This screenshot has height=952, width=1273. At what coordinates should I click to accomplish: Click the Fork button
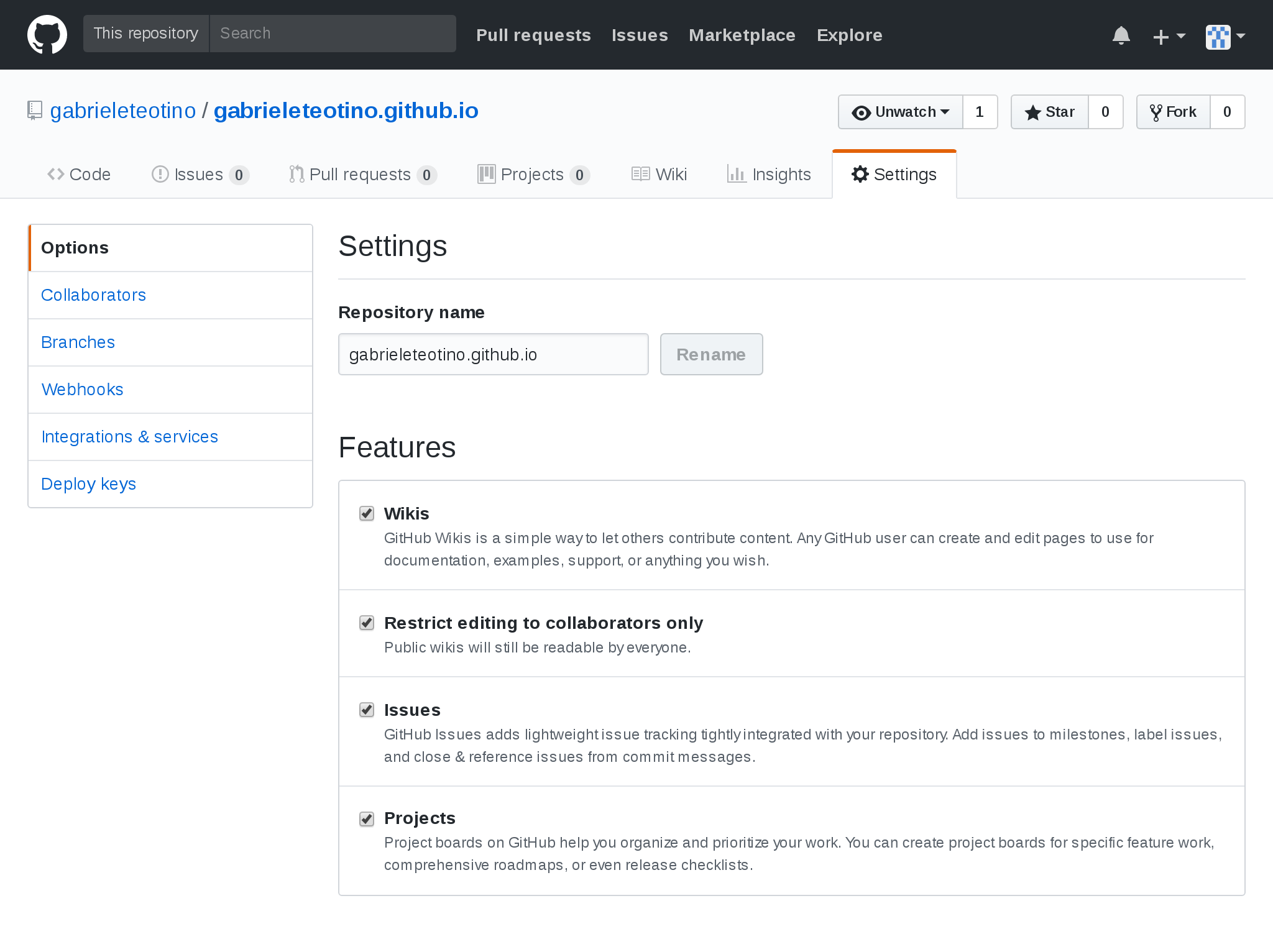[x=1174, y=112]
